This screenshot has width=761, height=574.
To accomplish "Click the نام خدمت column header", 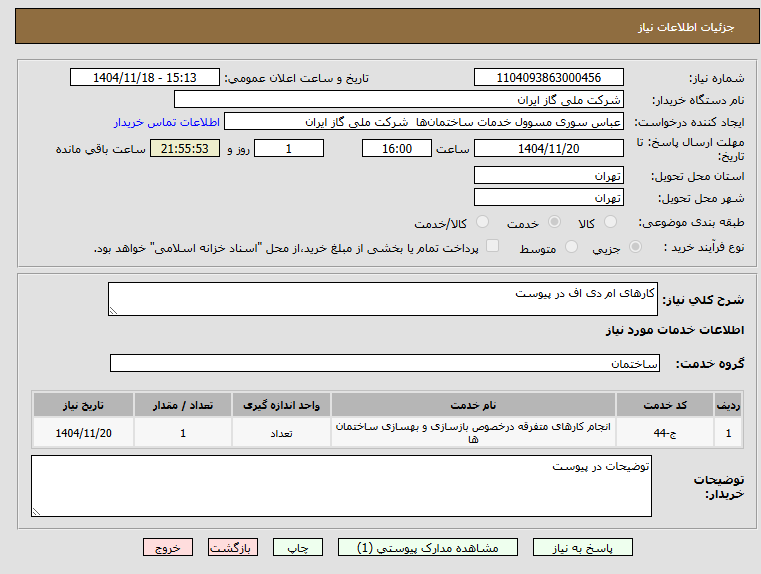I will point(473,405).
